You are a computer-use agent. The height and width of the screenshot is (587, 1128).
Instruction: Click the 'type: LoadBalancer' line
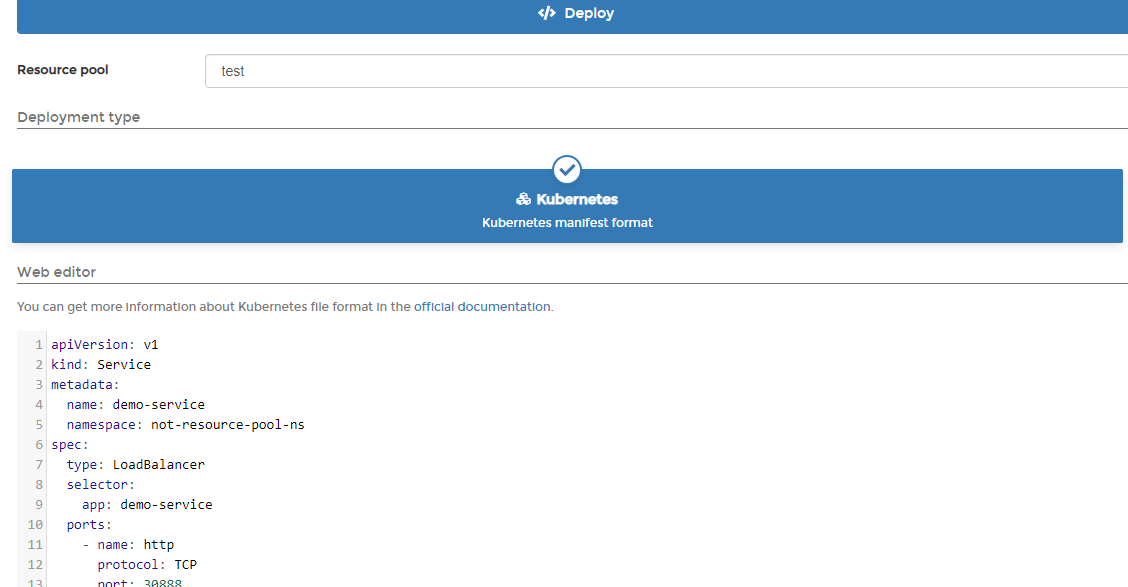(x=135, y=465)
